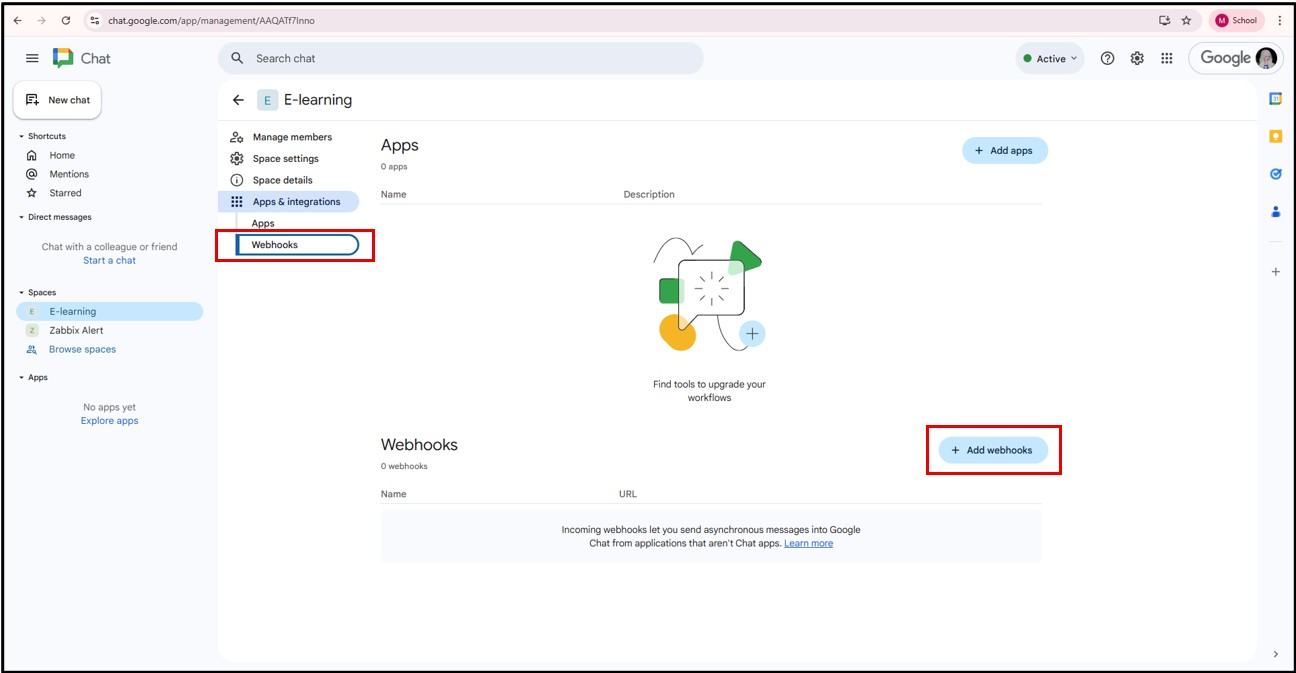Click the Search chat field
Viewport: 1296px width, 673px height.
coord(460,59)
